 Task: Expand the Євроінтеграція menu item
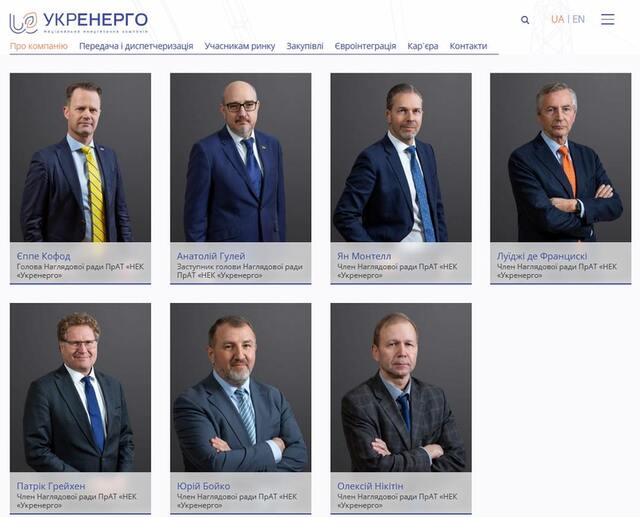(365, 46)
